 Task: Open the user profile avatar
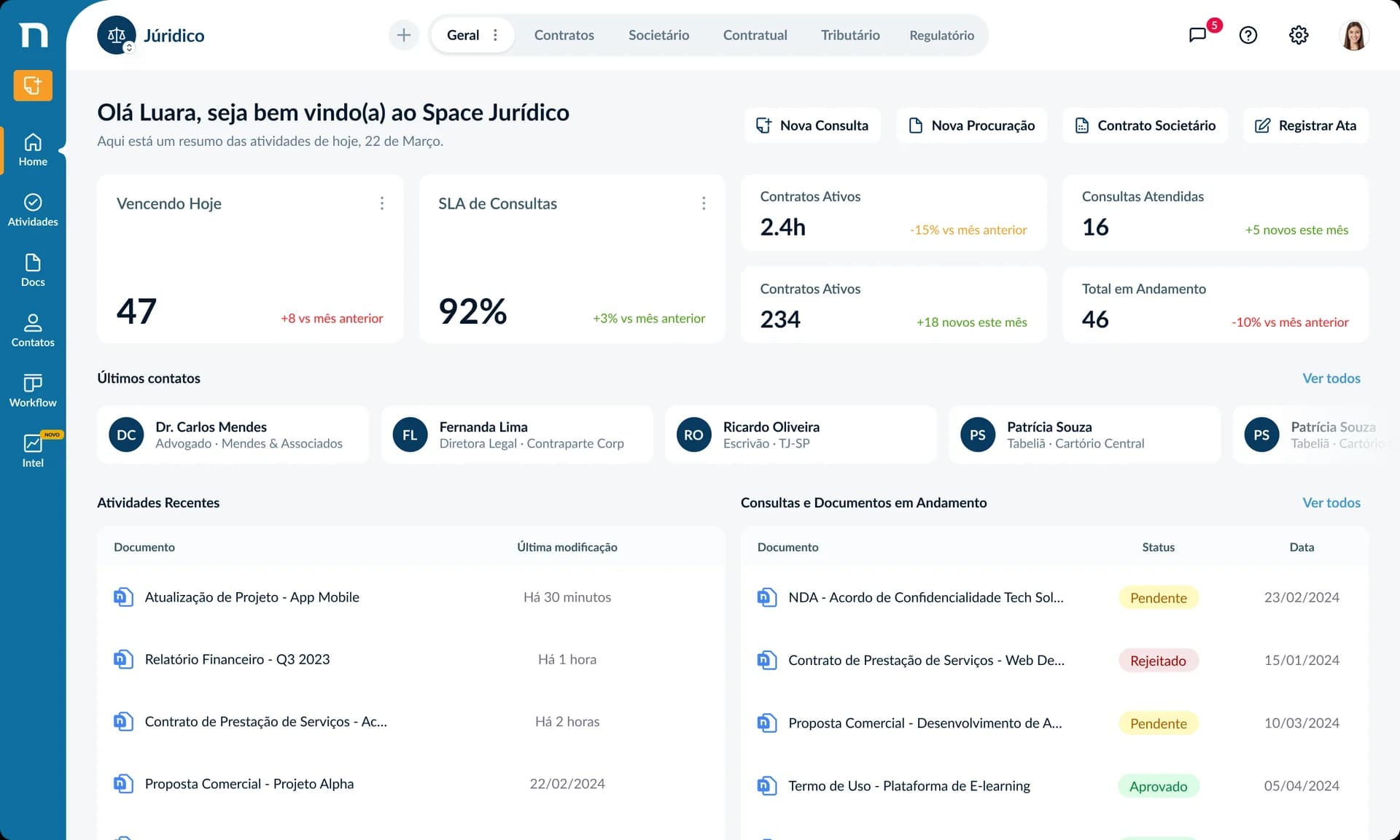point(1354,35)
